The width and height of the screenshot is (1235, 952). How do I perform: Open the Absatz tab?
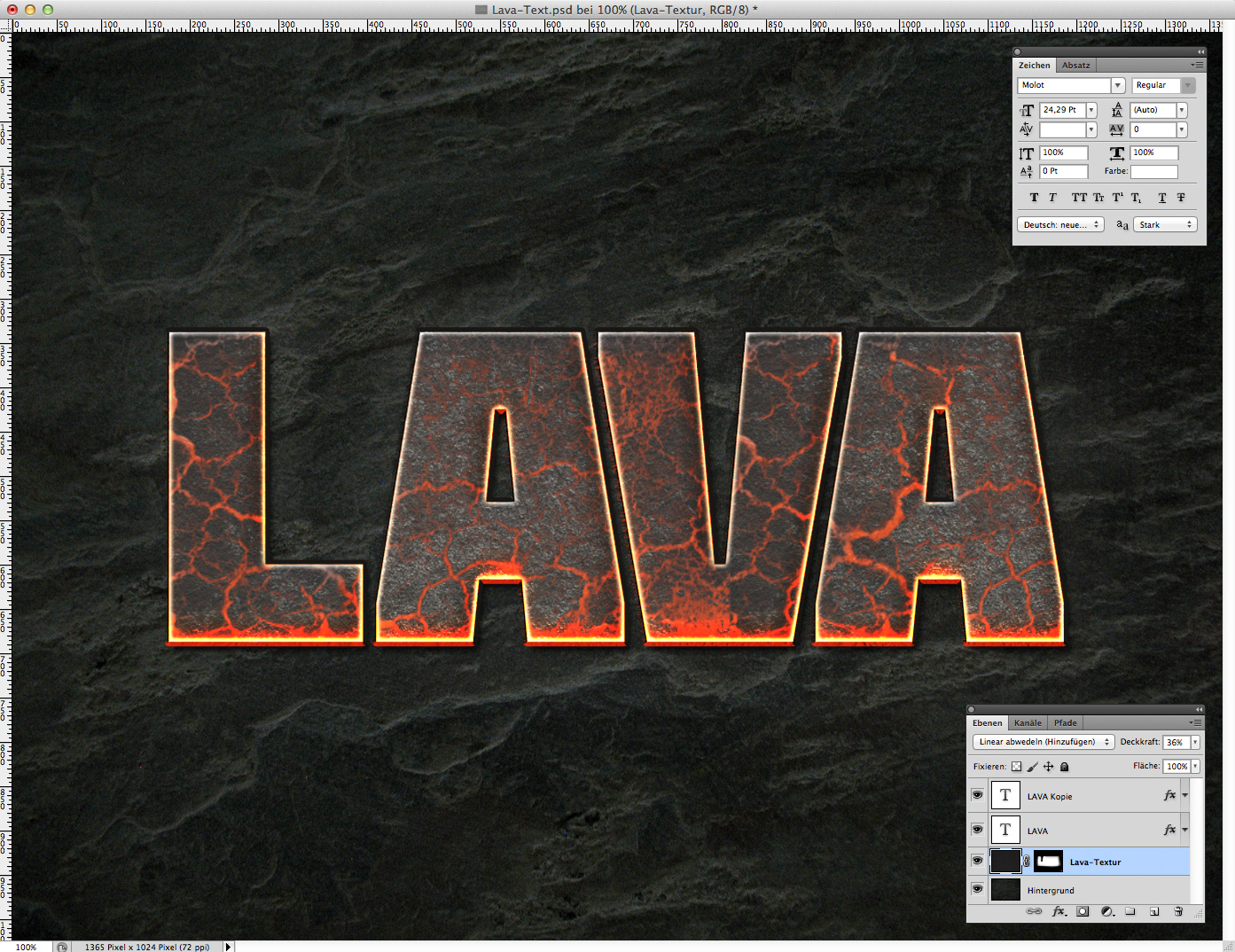(1075, 65)
